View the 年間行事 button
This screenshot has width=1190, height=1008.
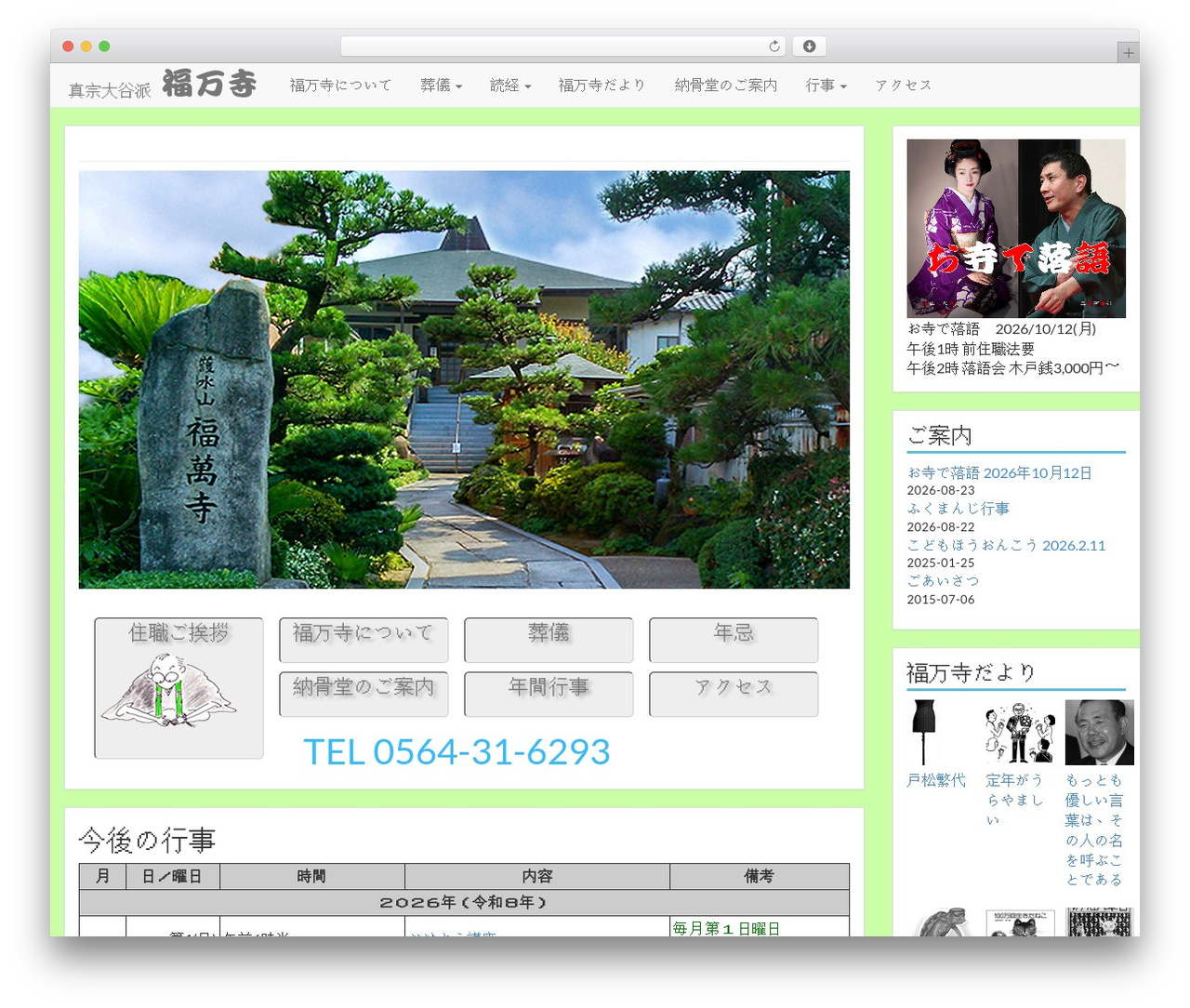[x=549, y=694]
